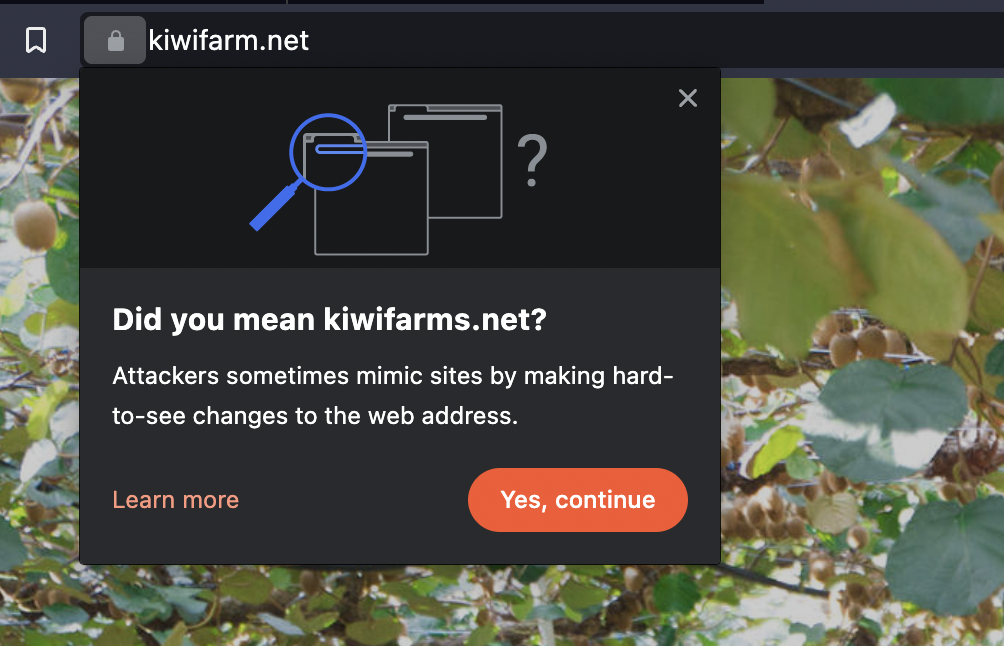Click the kiwifarm.net URL text
Viewport: 1004px width, 646px height.
tap(229, 40)
